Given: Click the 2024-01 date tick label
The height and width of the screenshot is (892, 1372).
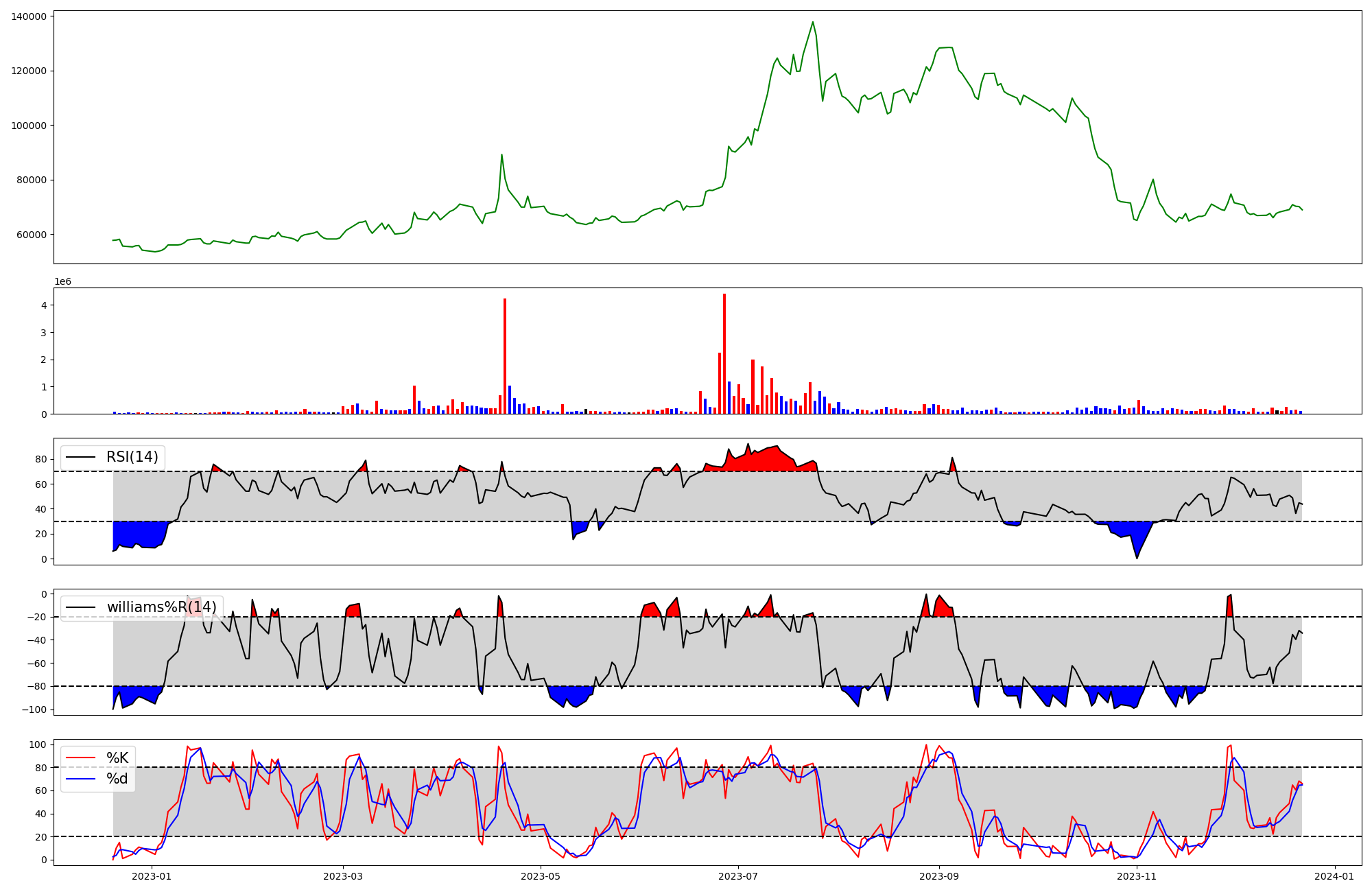Looking at the screenshot, I should [1334, 876].
